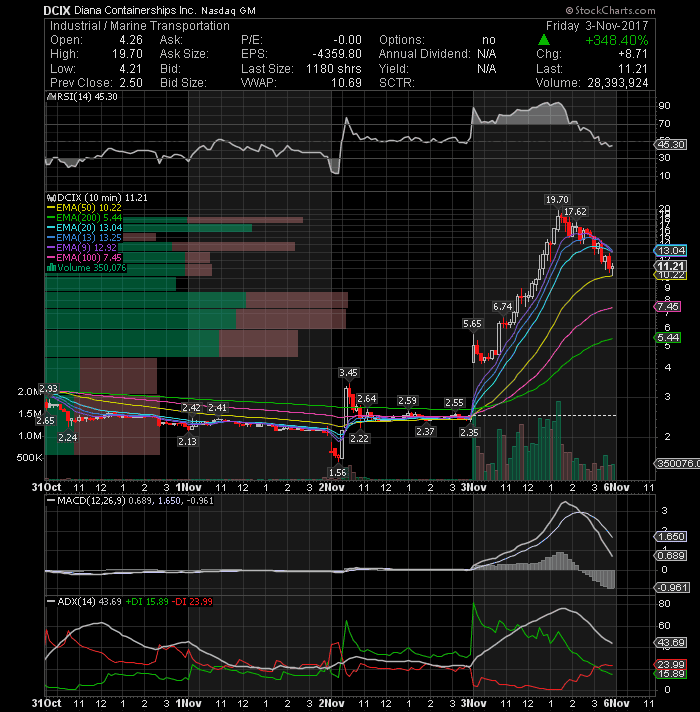Click the EMA(13) 13.25 legend entry
The height and width of the screenshot is (712, 700).
tap(84, 238)
